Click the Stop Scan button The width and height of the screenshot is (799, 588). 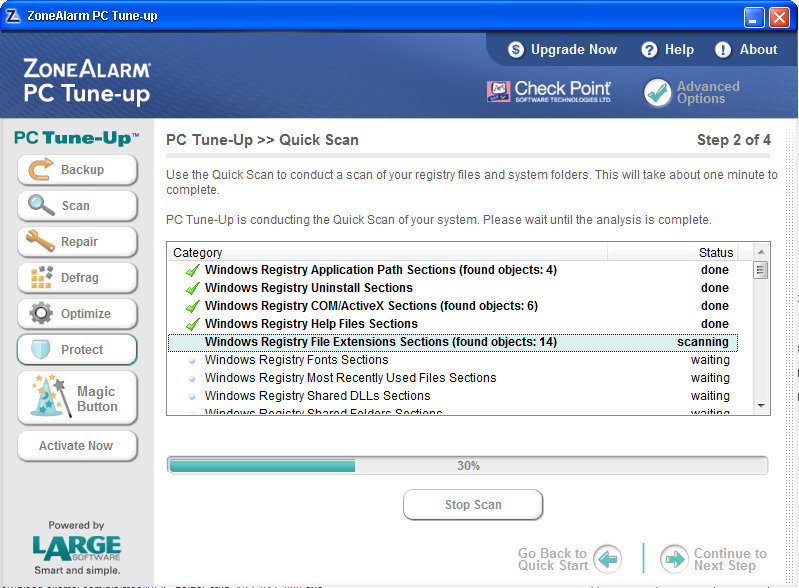click(x=473, y=504)
